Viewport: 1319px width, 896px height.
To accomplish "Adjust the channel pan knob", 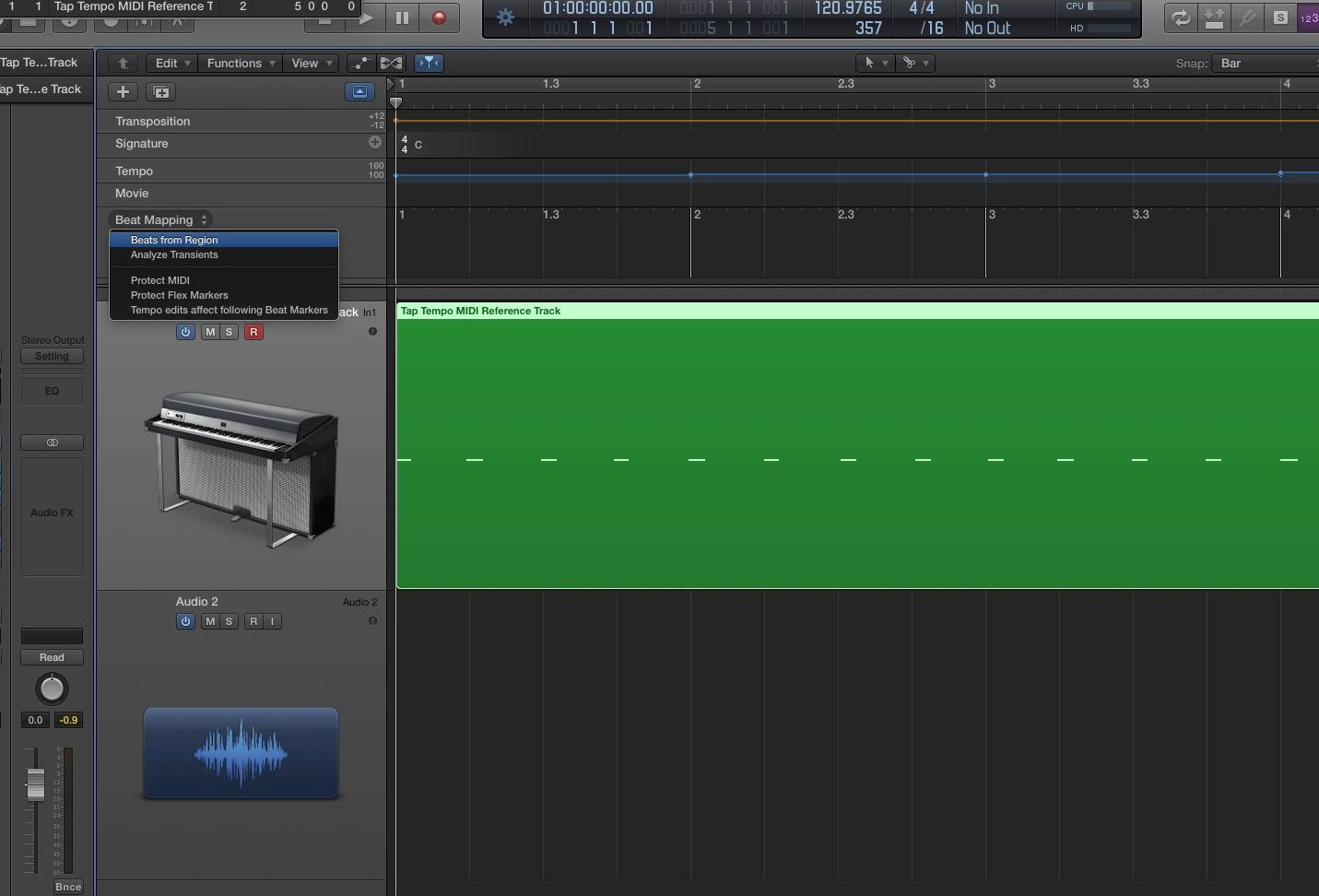I will tap(52, 689).
